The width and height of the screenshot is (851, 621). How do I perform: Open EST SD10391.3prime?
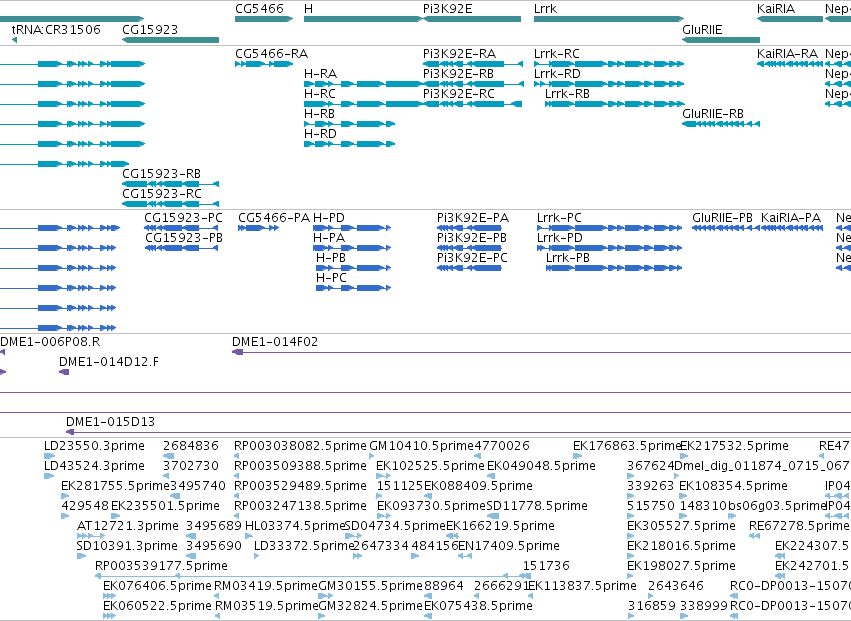click(81, 556)
